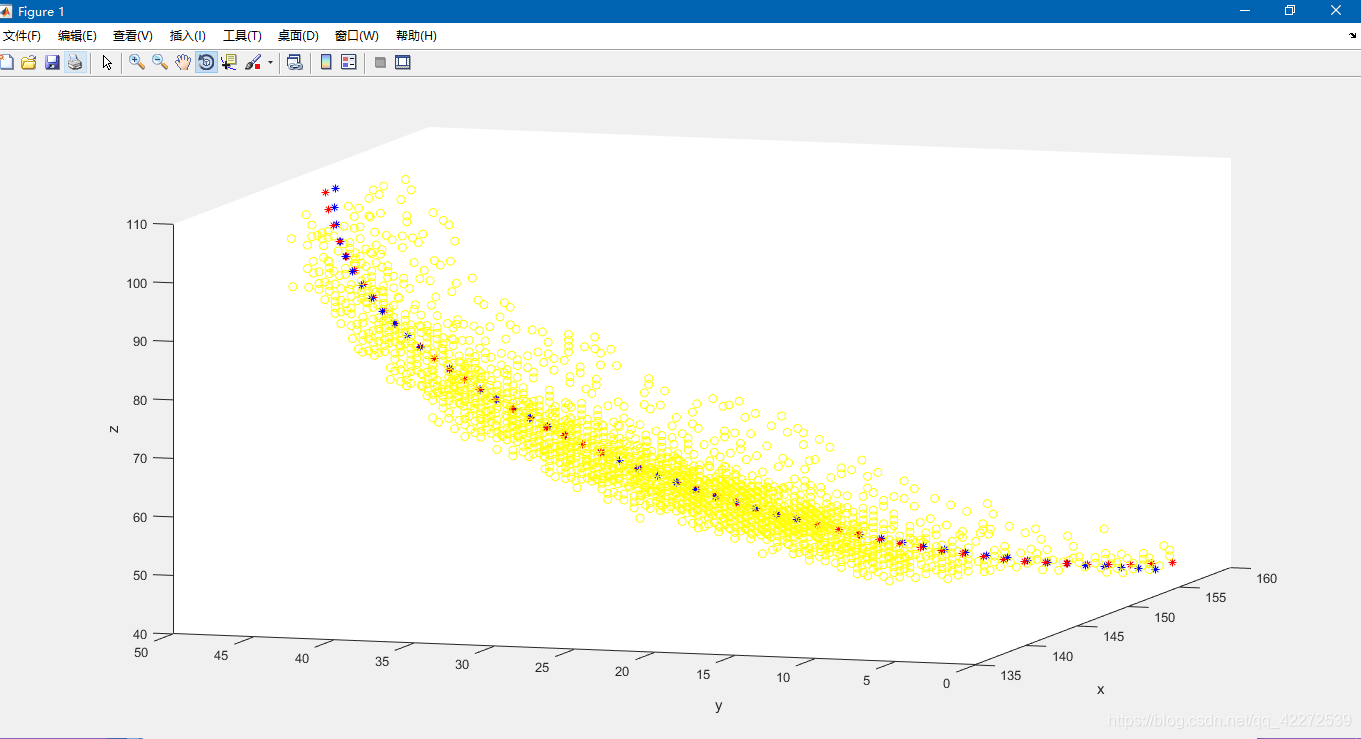Select the Brush data tool
1361x739 pixels.
[x=253, y=62]
